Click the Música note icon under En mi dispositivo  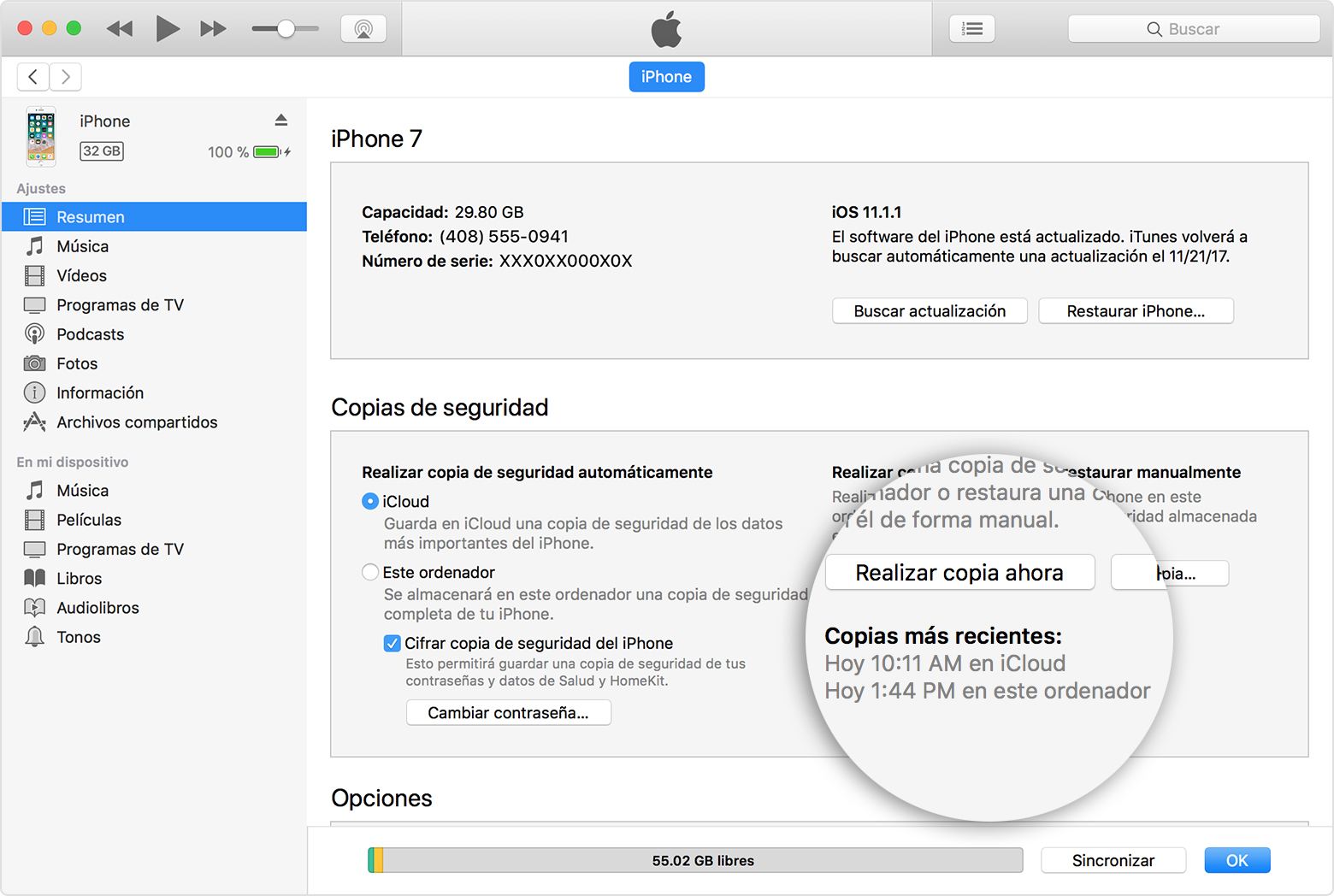(34, 491)
